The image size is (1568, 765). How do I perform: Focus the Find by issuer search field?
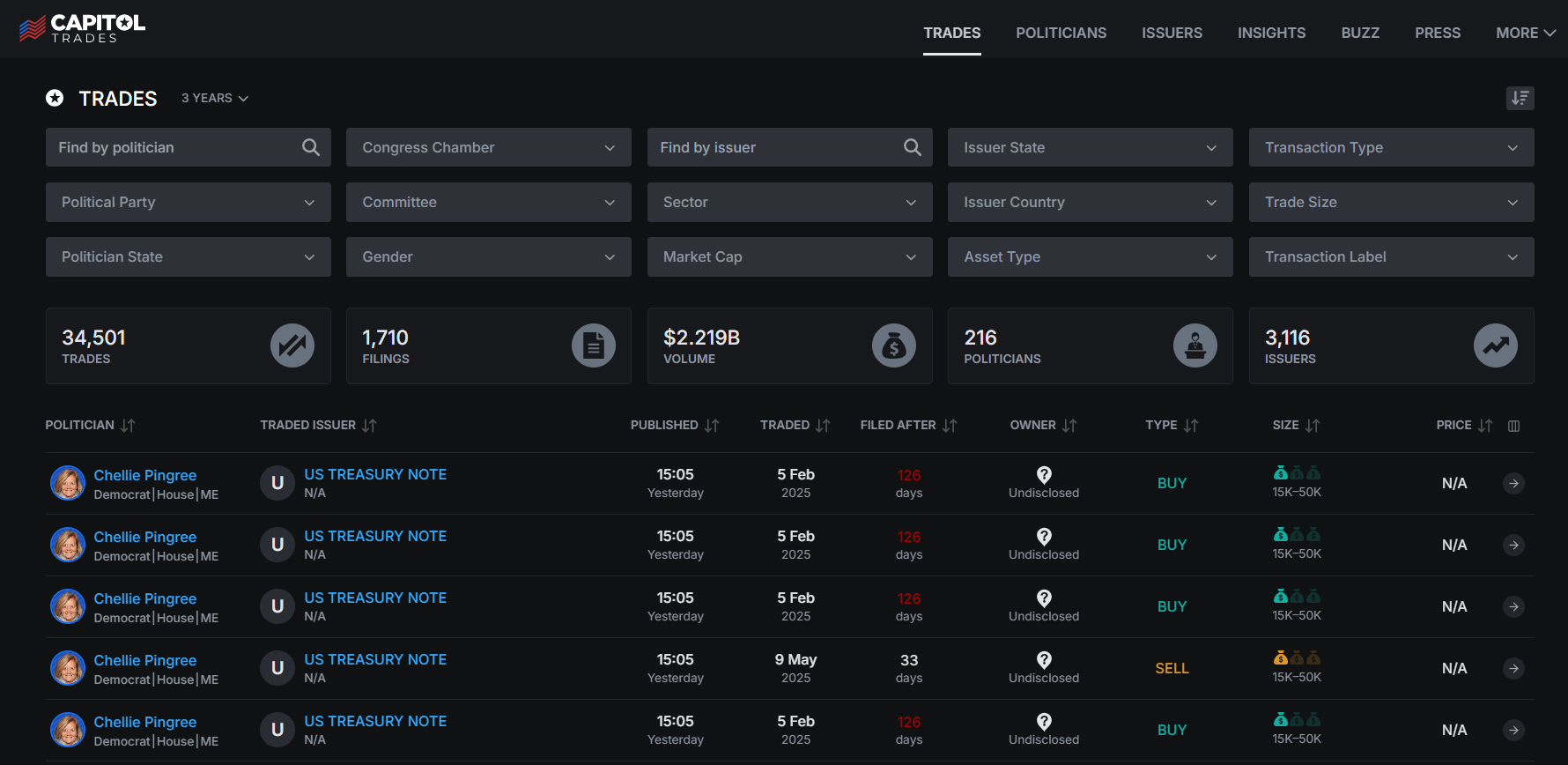790,147
